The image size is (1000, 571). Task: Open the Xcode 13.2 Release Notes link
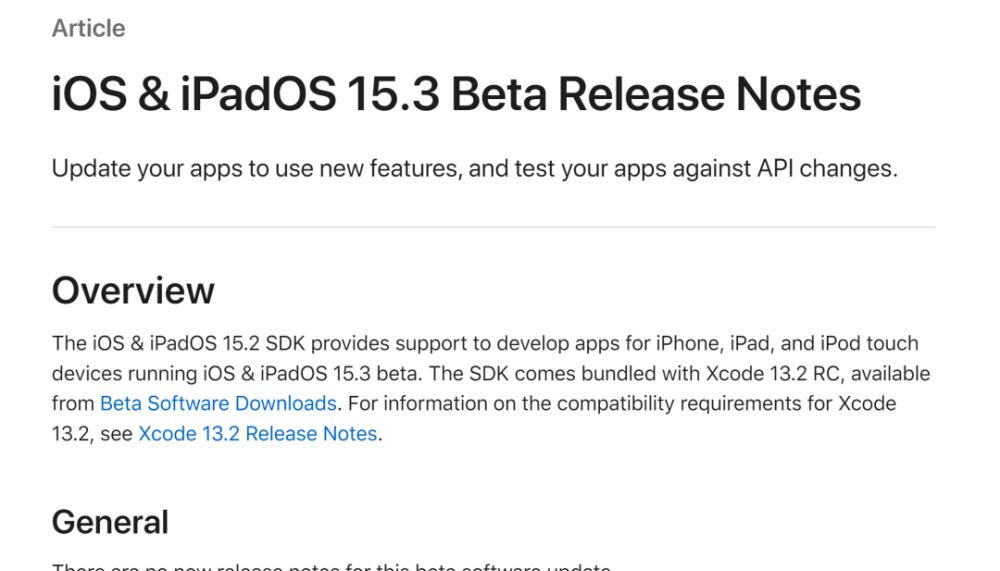(x=258, y=434)
